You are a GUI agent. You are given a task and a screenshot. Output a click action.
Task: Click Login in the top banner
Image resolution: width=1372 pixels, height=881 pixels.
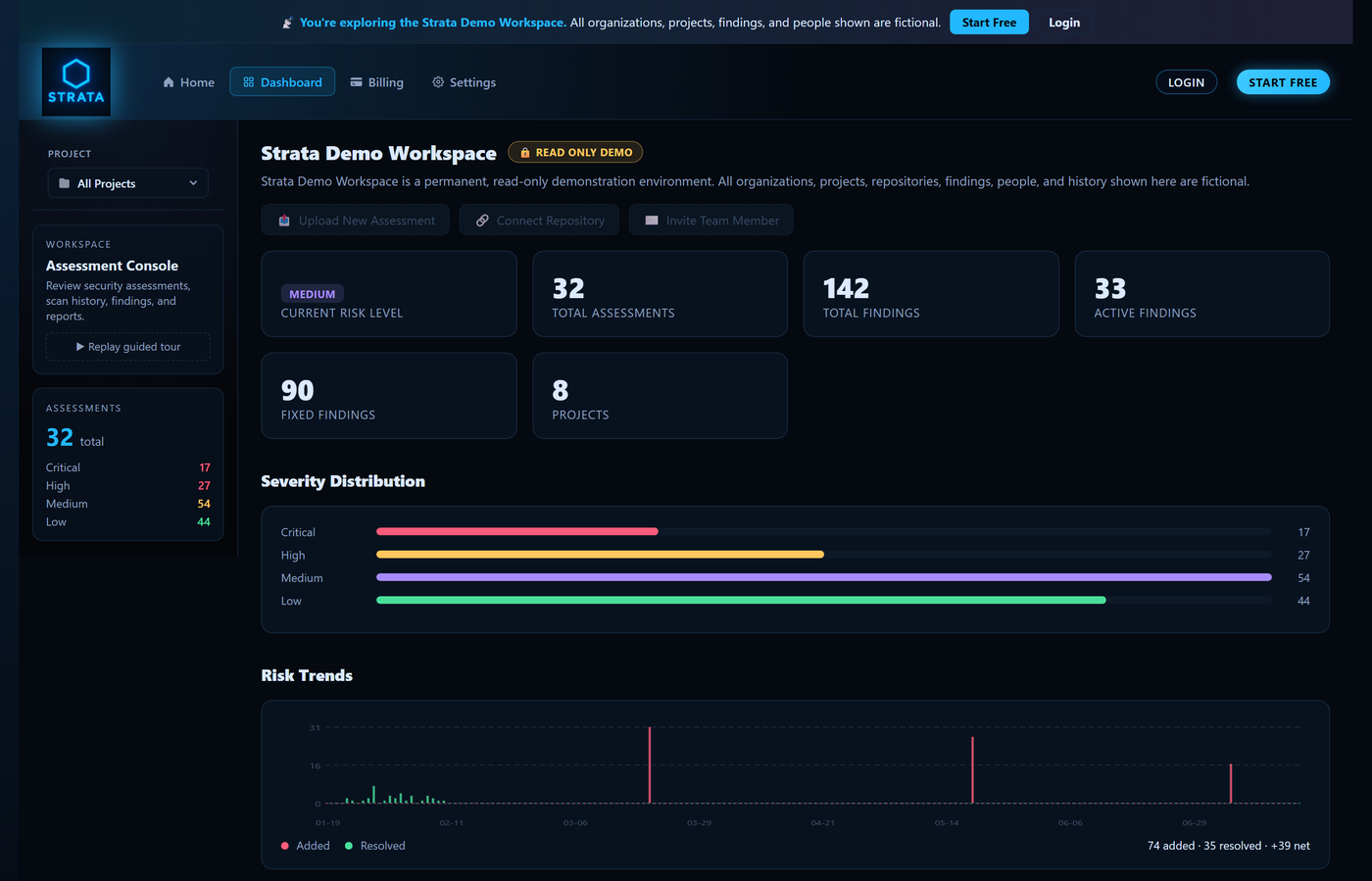(1064, 23)
